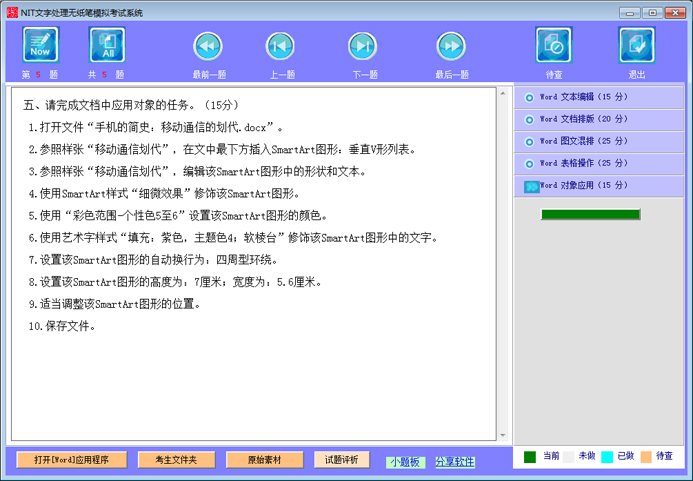Click the green current-question progress block
The width and height of the screenshot is (693, 481).
[590, 214]
